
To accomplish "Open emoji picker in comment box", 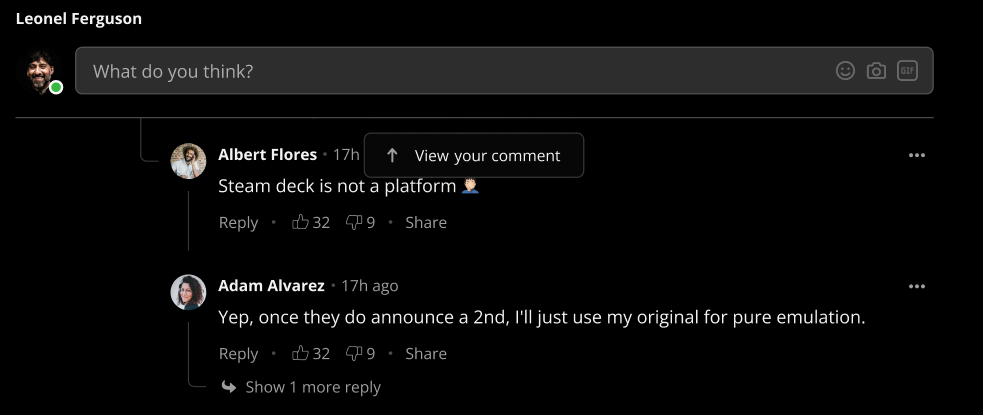I will coord(845,71).
